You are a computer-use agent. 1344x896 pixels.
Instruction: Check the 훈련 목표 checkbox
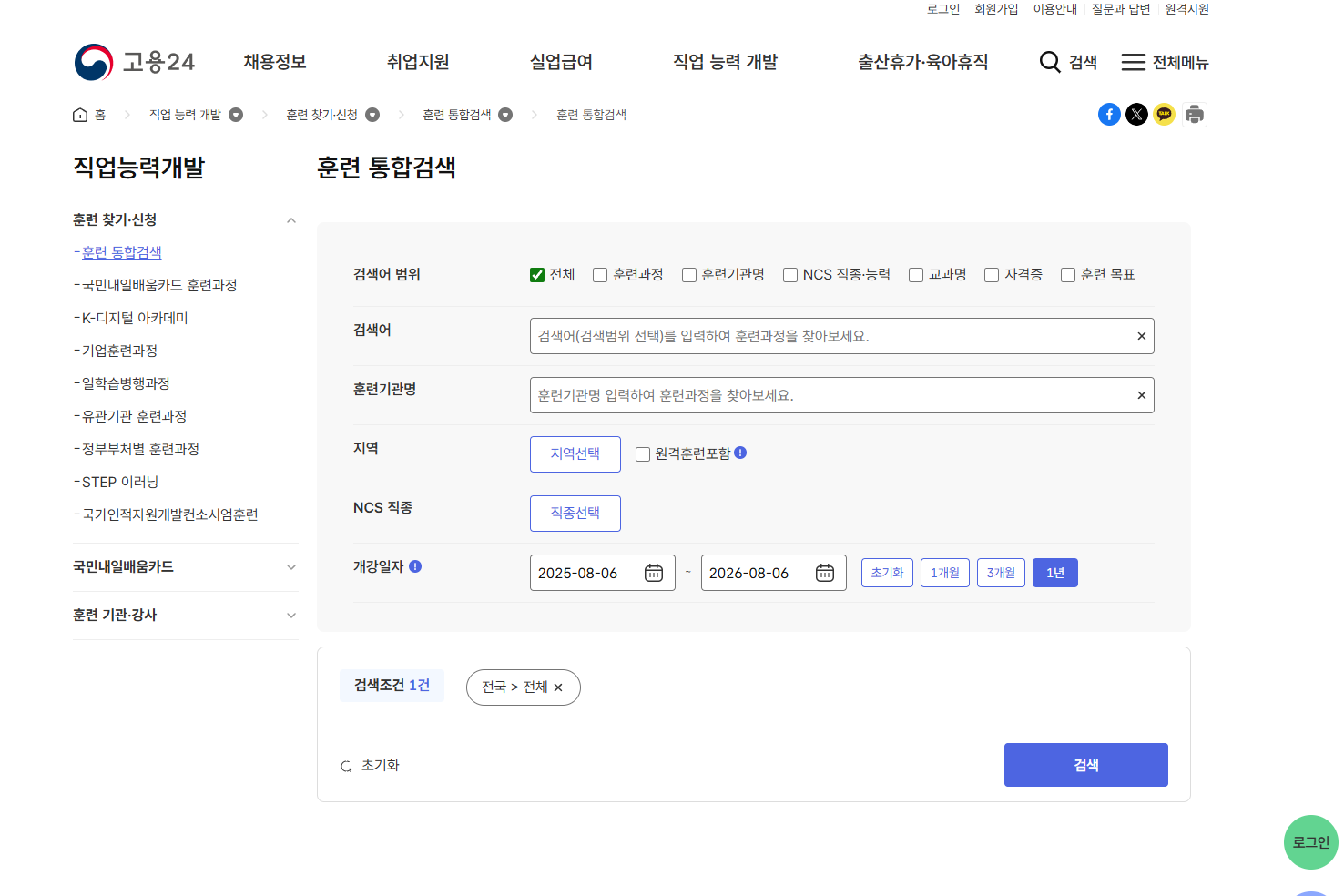(x=1068, y=275)
